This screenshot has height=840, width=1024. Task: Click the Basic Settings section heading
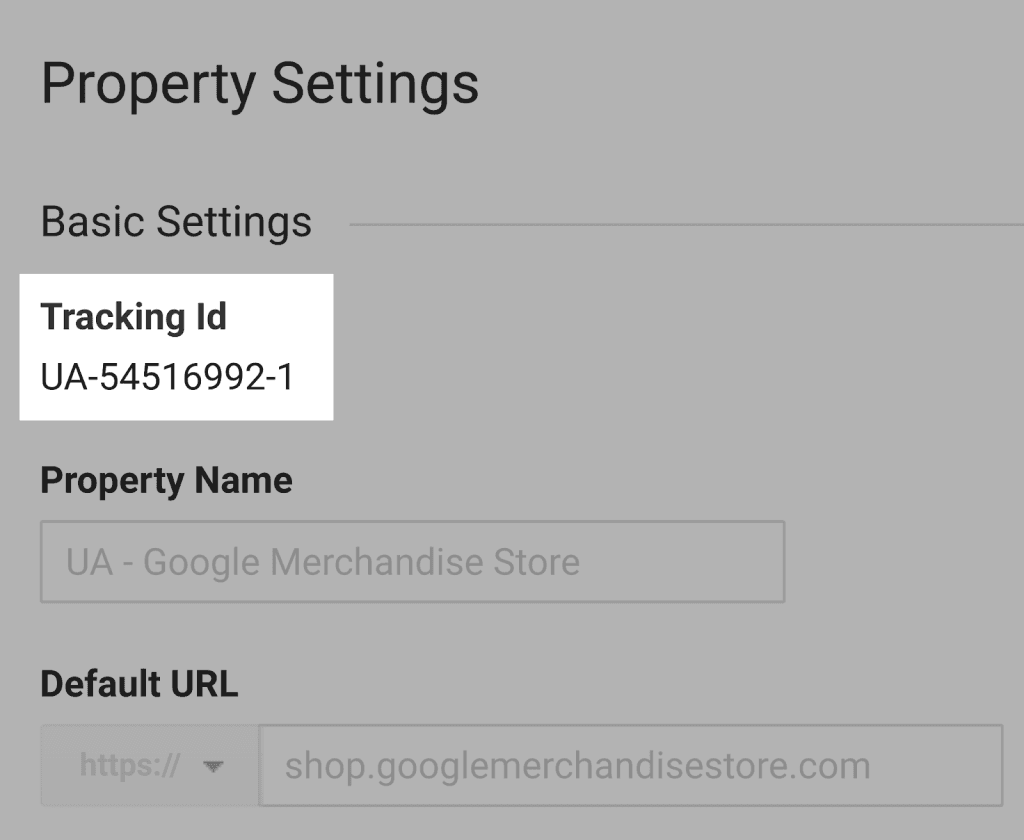pos(176,222)
